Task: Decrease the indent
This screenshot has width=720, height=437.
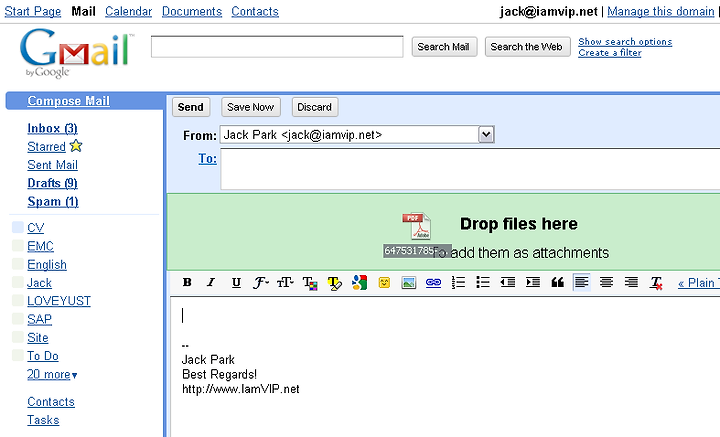Action: click(507, 282)
